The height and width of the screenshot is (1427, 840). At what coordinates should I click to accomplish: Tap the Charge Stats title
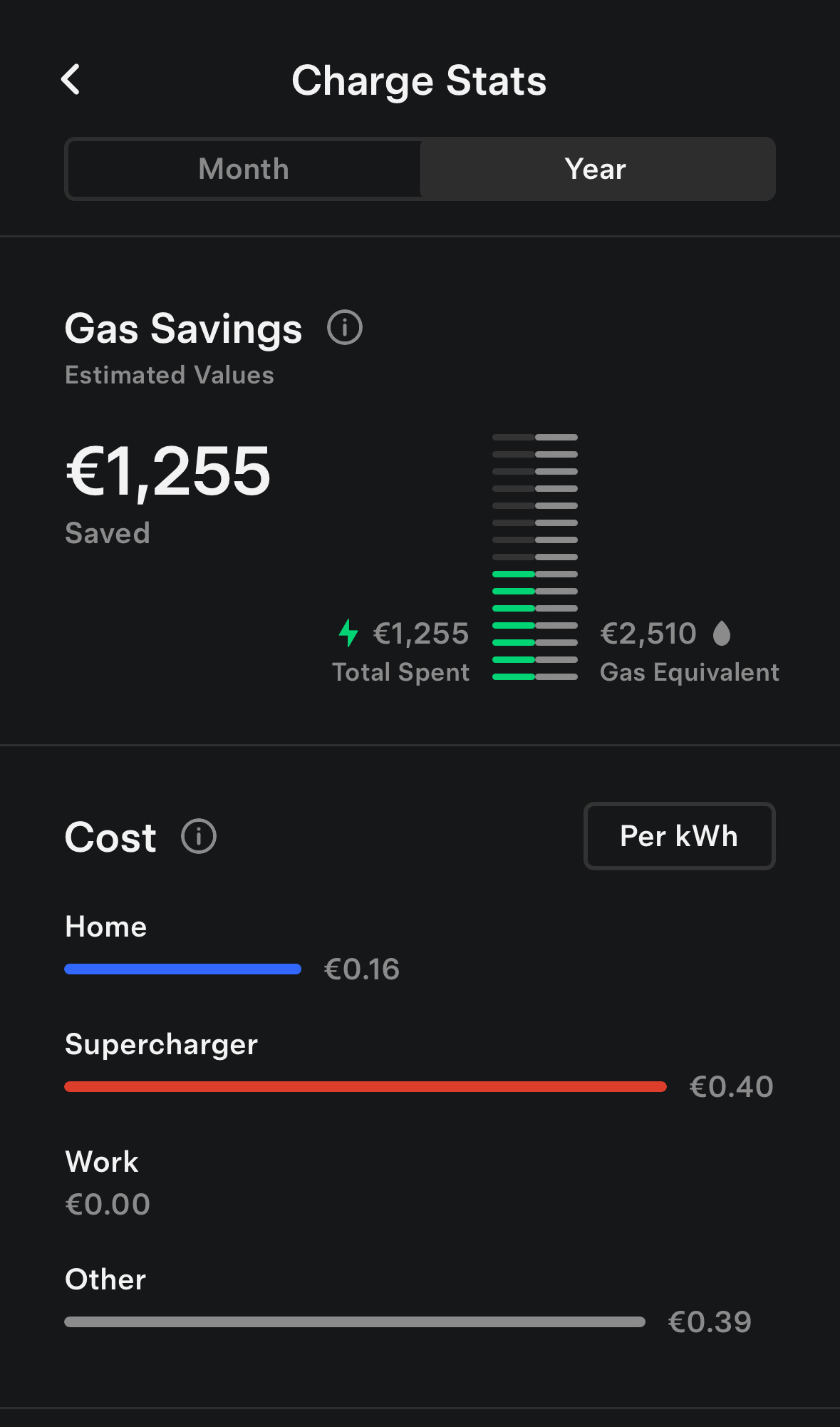tap(419, 81)
